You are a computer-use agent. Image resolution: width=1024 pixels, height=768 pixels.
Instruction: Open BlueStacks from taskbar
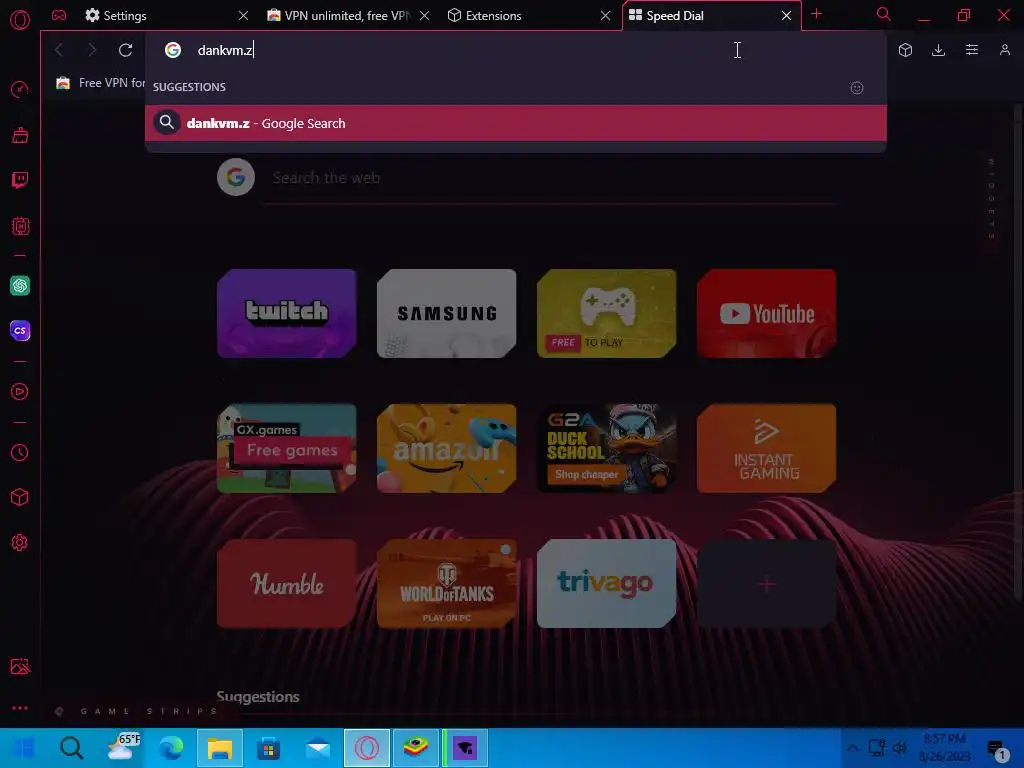tap(415, 748)
